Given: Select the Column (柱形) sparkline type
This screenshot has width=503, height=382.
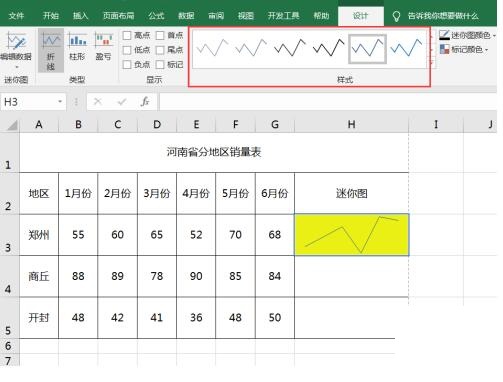Looking at the screenshot, I should click(x=77, y=47).
